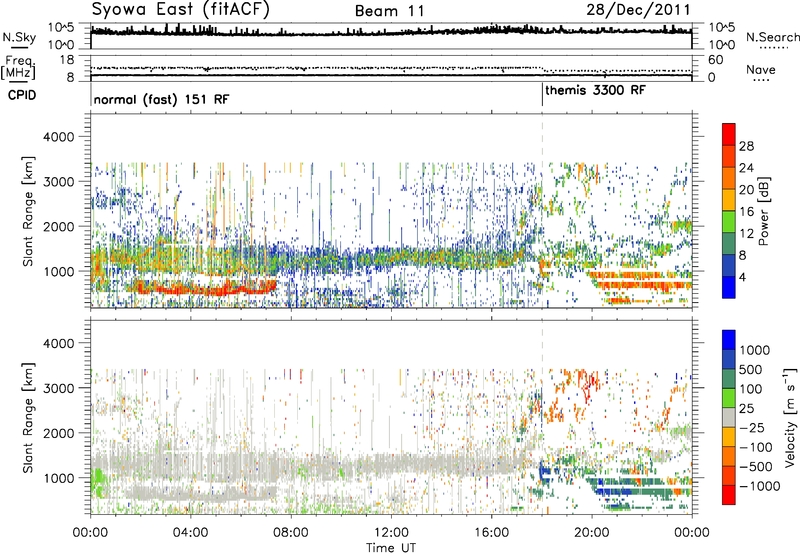Viewport: 800px width, 554px height.
Task: Click 'themis 3300 RF' text
Action: tap(595, 90)
